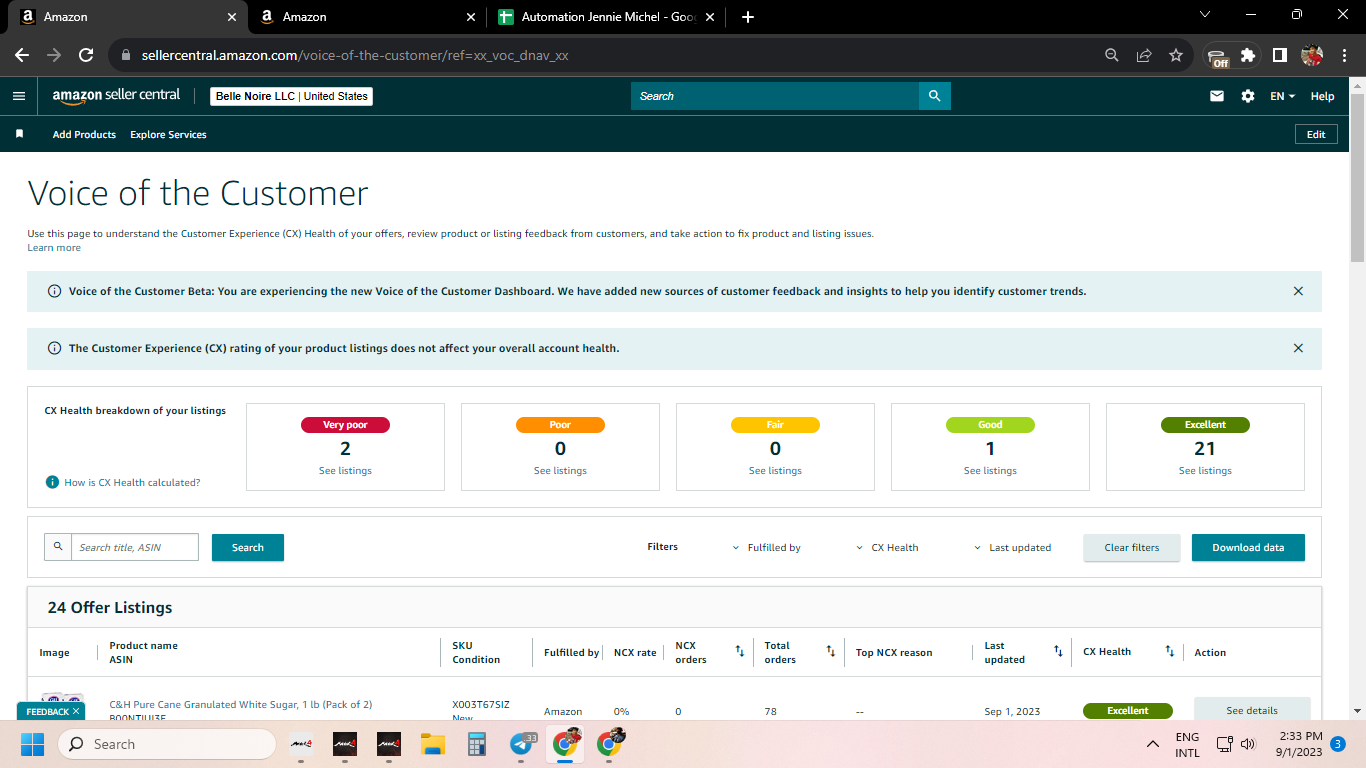Click the extension icon showing the Off badge

[x=1217, y=56]
